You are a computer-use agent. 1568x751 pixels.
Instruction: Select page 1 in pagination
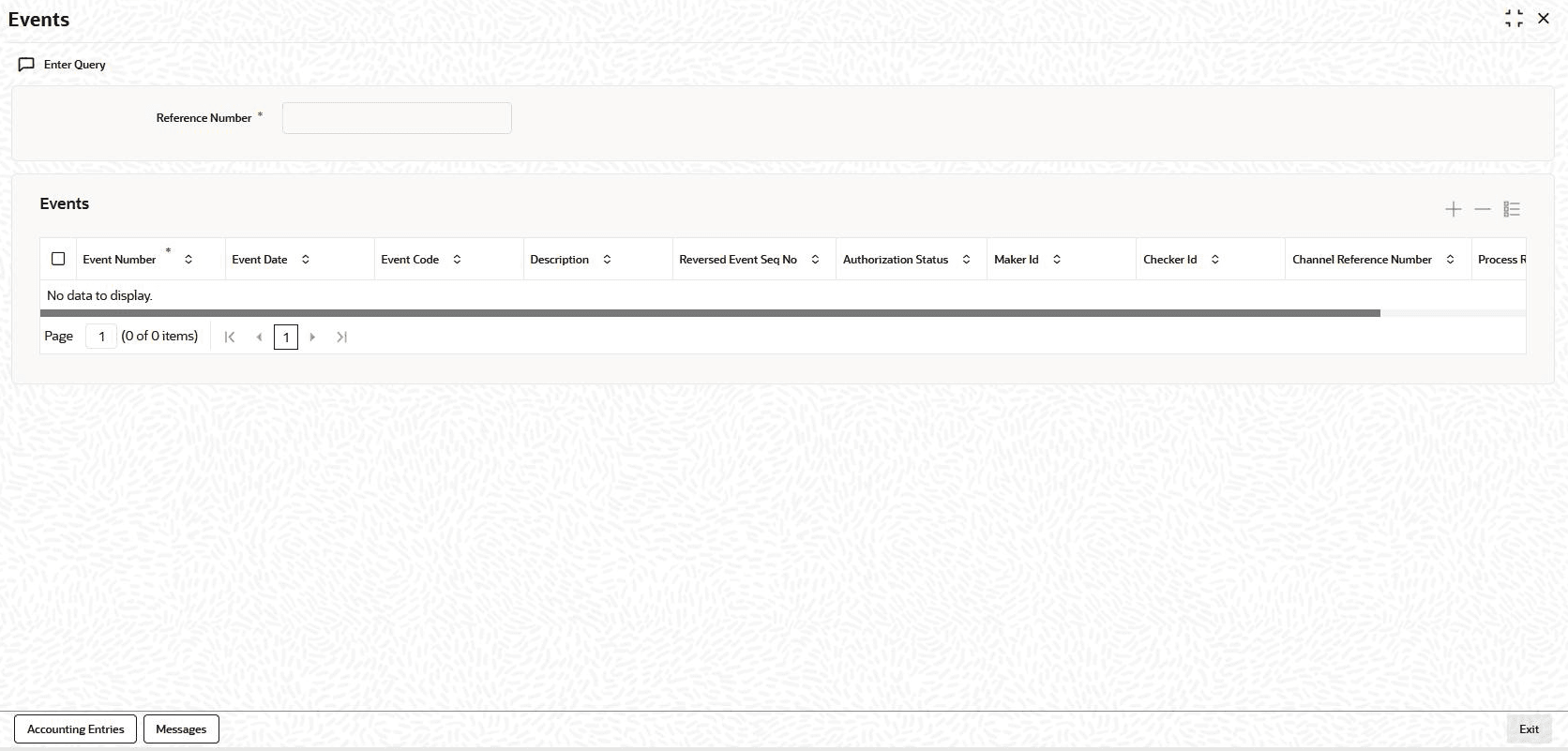pos(286,337)
